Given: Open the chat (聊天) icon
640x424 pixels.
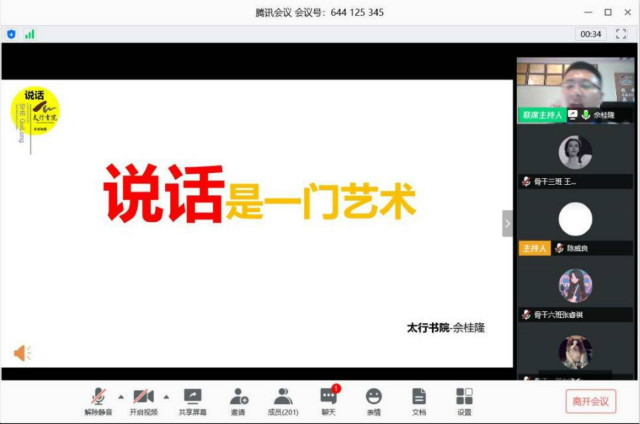Looking at the screenshot, I should pyautogui.click(x=329, y=402).
